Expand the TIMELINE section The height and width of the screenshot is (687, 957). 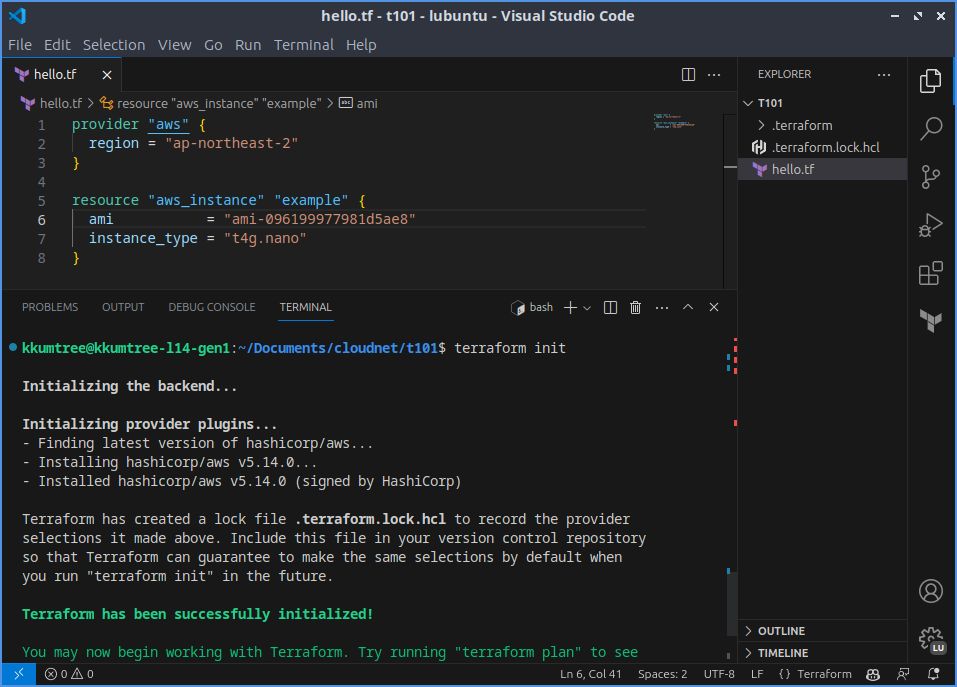pyautogui.click(x=822, y=653)
